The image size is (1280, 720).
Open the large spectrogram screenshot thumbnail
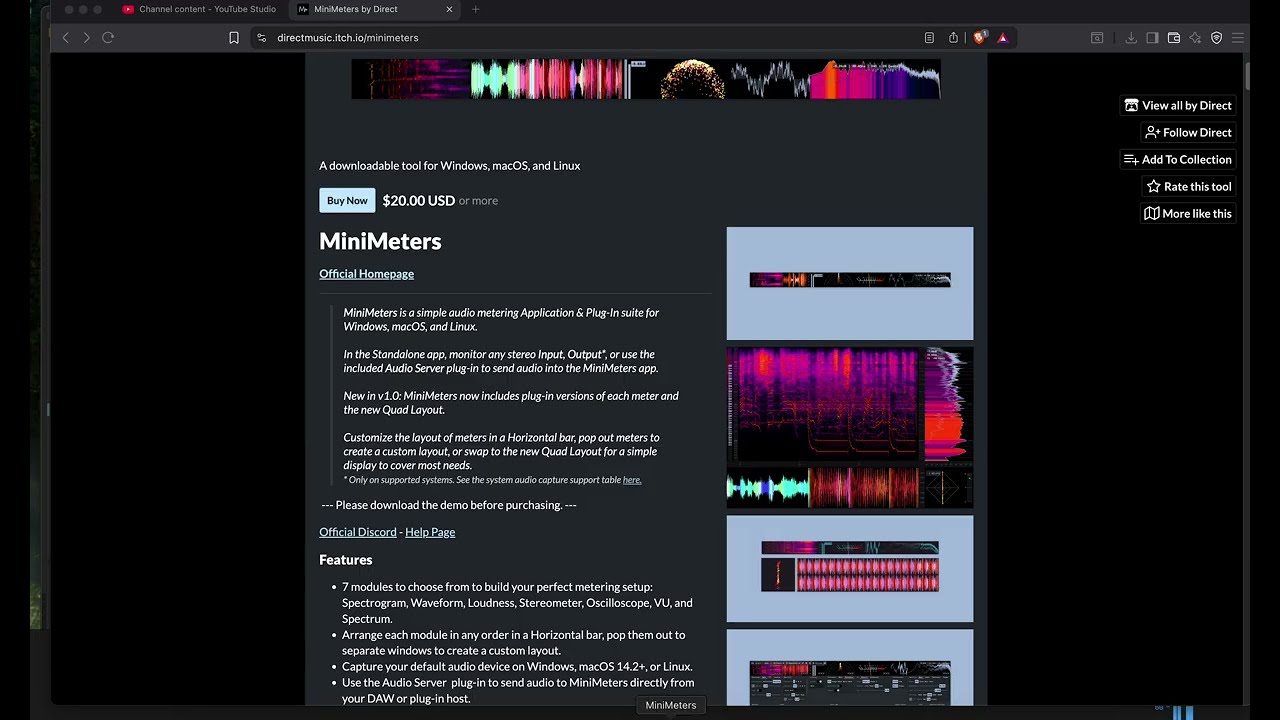click(850, 428)
